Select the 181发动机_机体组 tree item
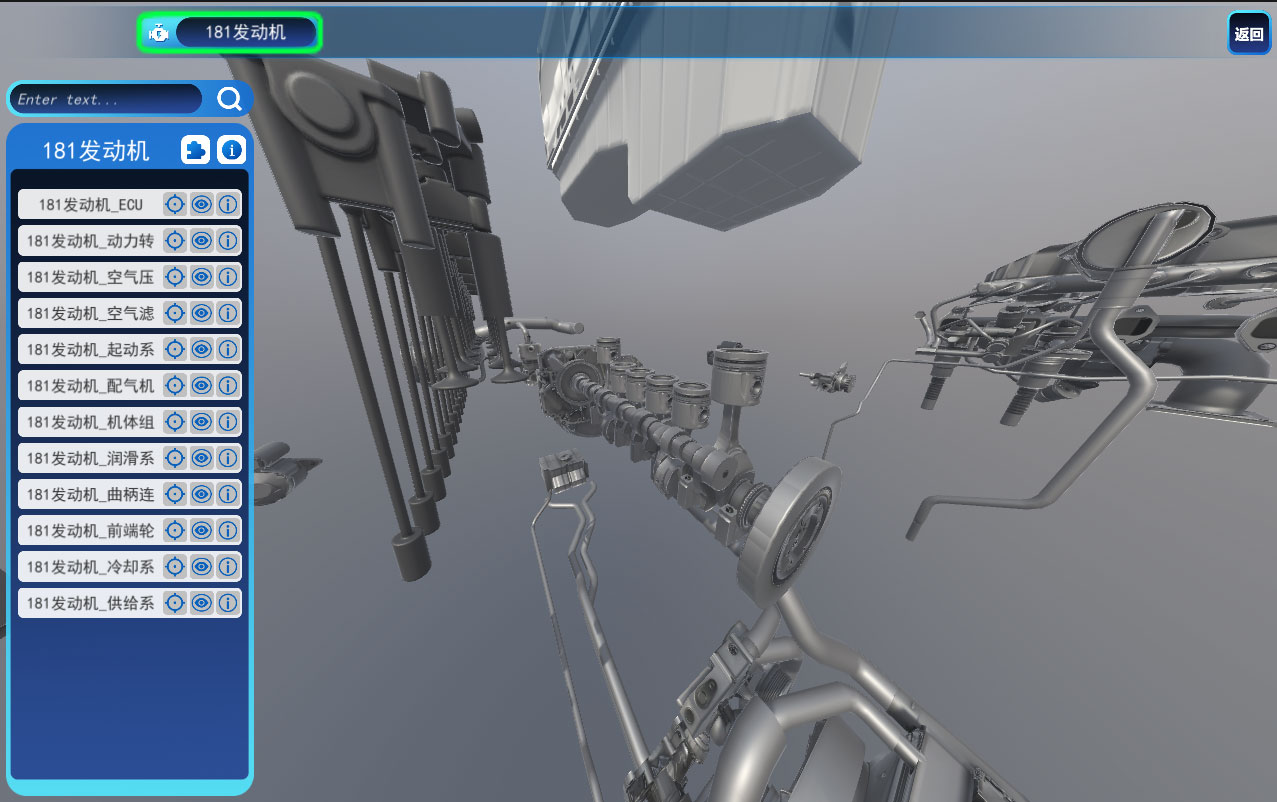1277x802 pixels. [90, 422]
